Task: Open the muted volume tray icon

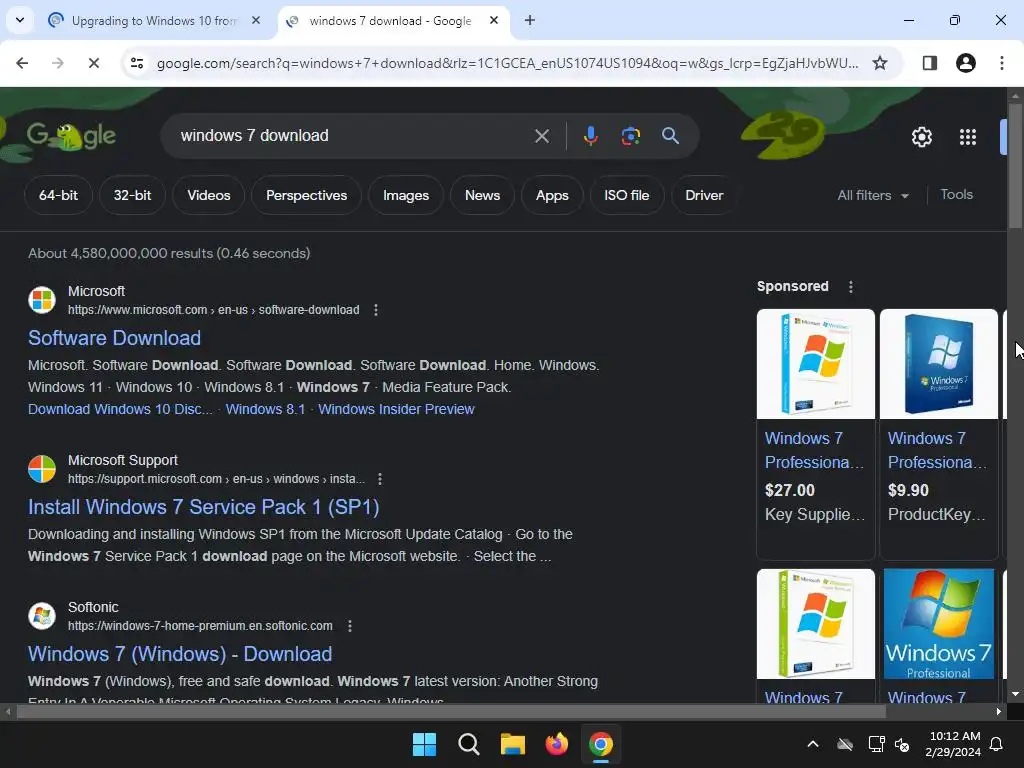Action: [x=902, y=744]
